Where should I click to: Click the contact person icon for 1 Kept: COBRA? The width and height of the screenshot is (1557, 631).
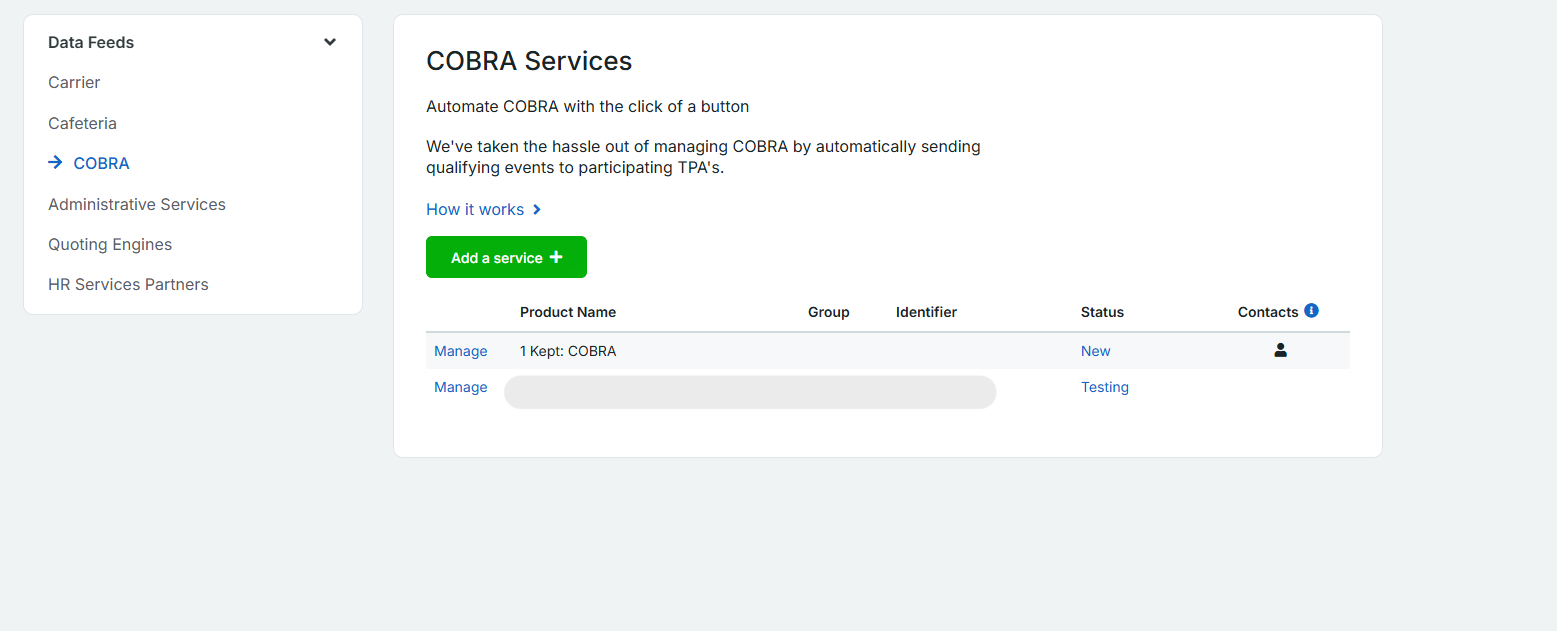[1280, 350]
